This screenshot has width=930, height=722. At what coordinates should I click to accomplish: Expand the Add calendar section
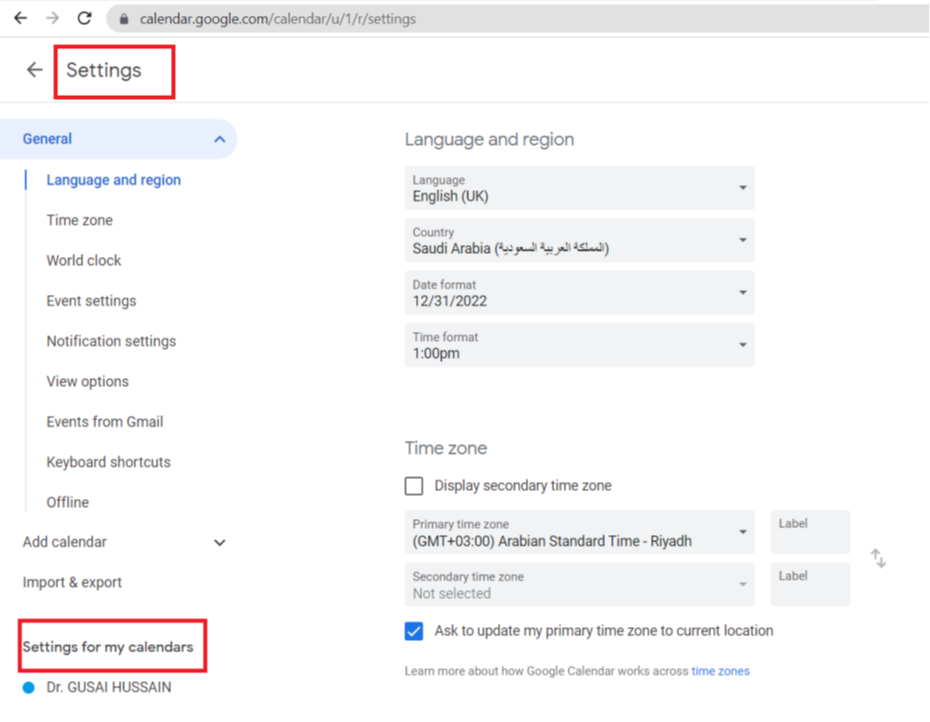point(220,542)
